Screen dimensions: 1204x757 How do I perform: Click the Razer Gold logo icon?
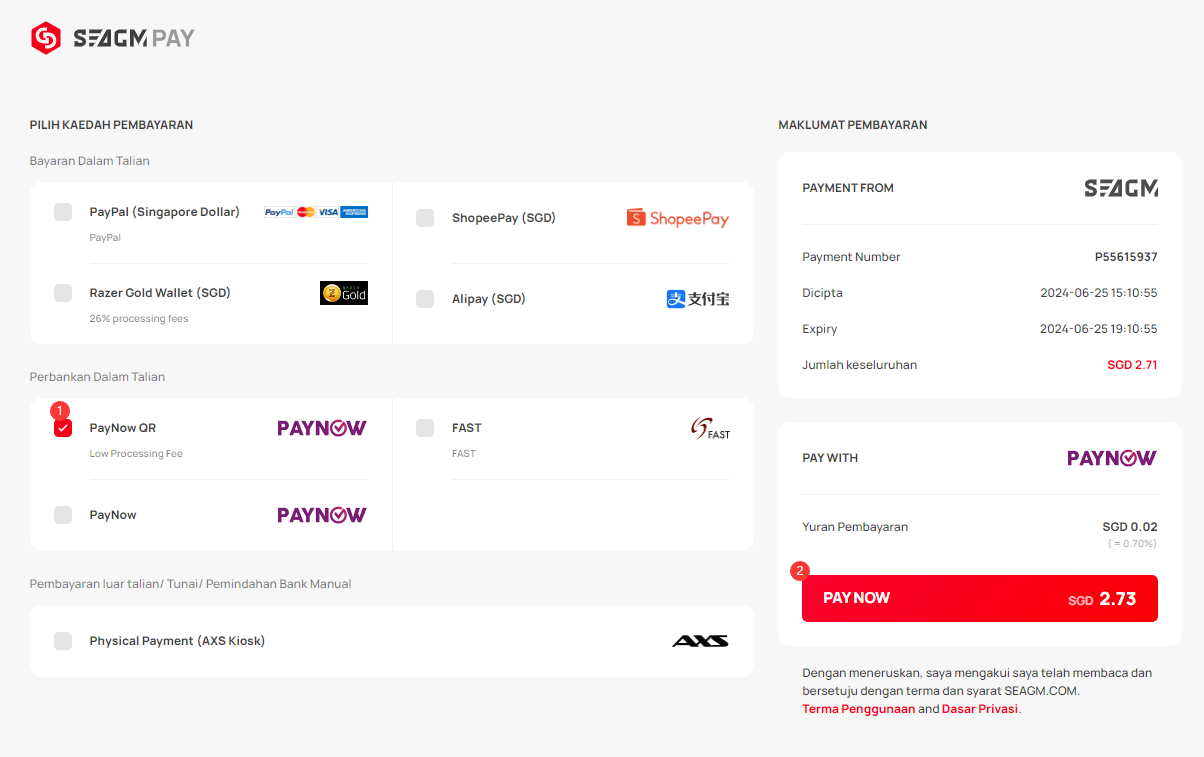pyautogui.click(x=344, y=293)
